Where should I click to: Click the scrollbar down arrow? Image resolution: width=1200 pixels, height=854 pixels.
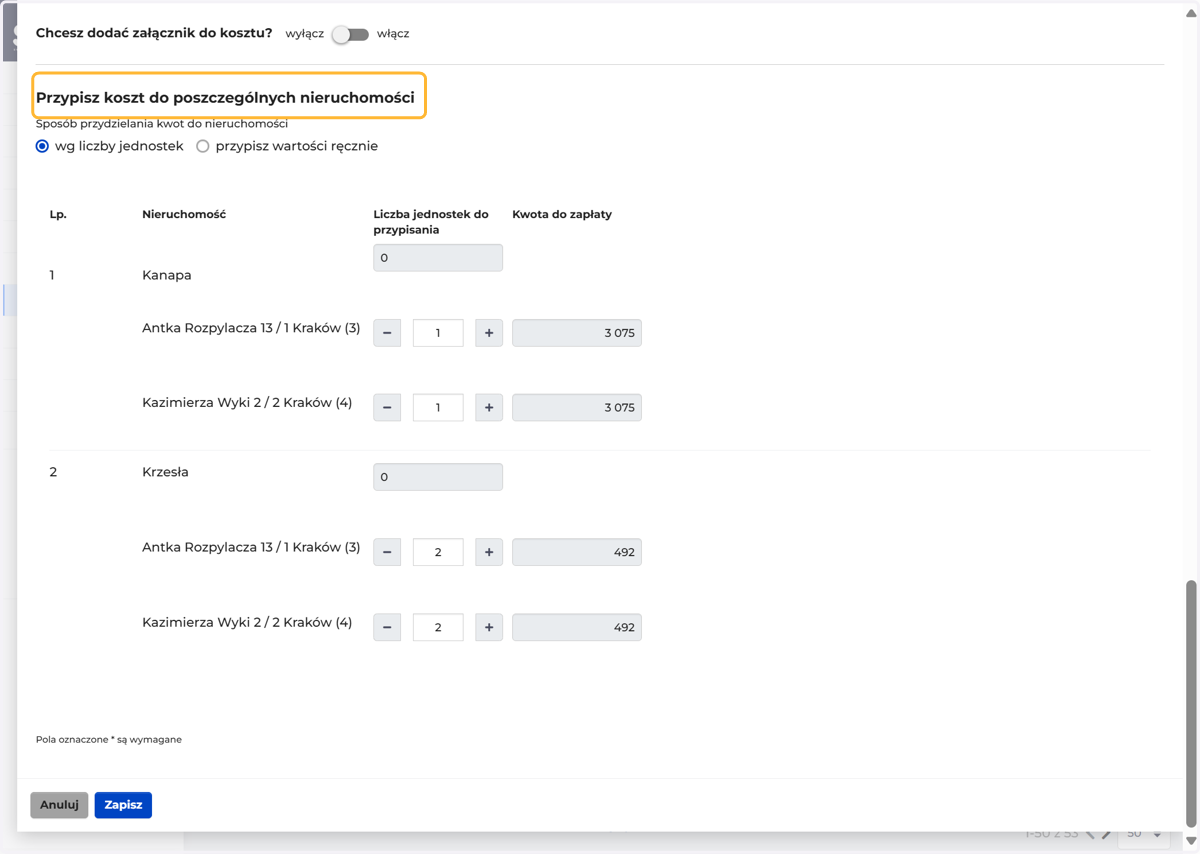[1191, 841]
